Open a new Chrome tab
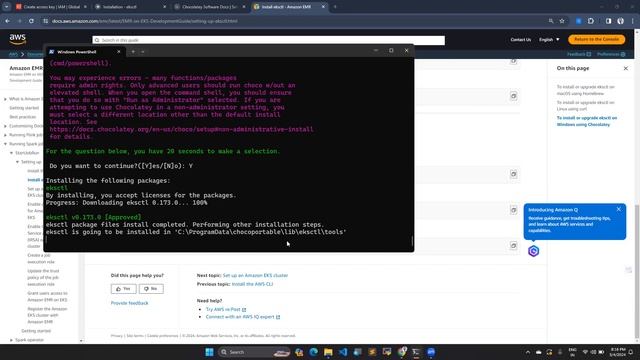The height and width of the screenshot is (360, 640). click(335, 7)
